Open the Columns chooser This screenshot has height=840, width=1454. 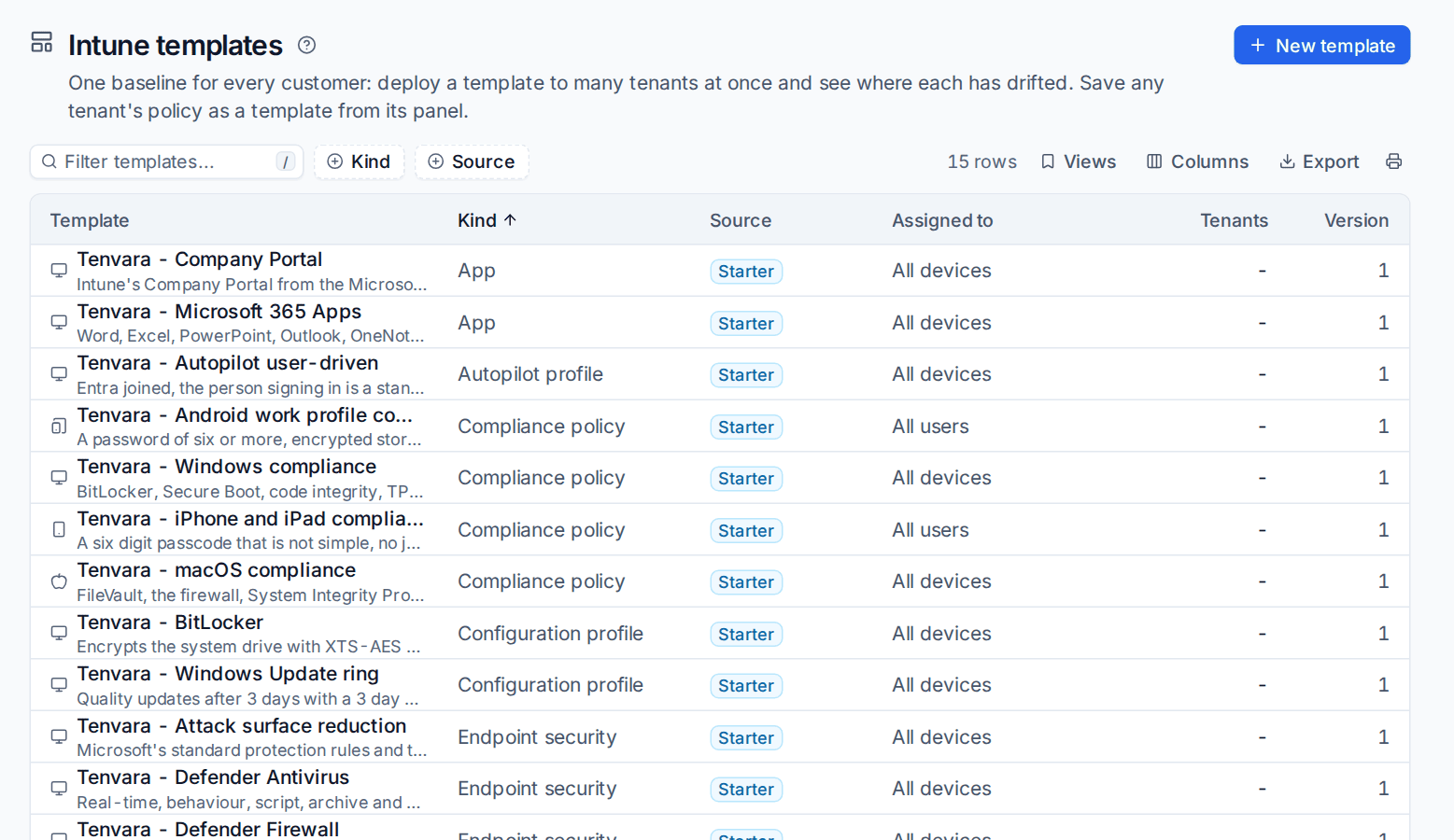pyautogui.click(x=1197, y=161)
